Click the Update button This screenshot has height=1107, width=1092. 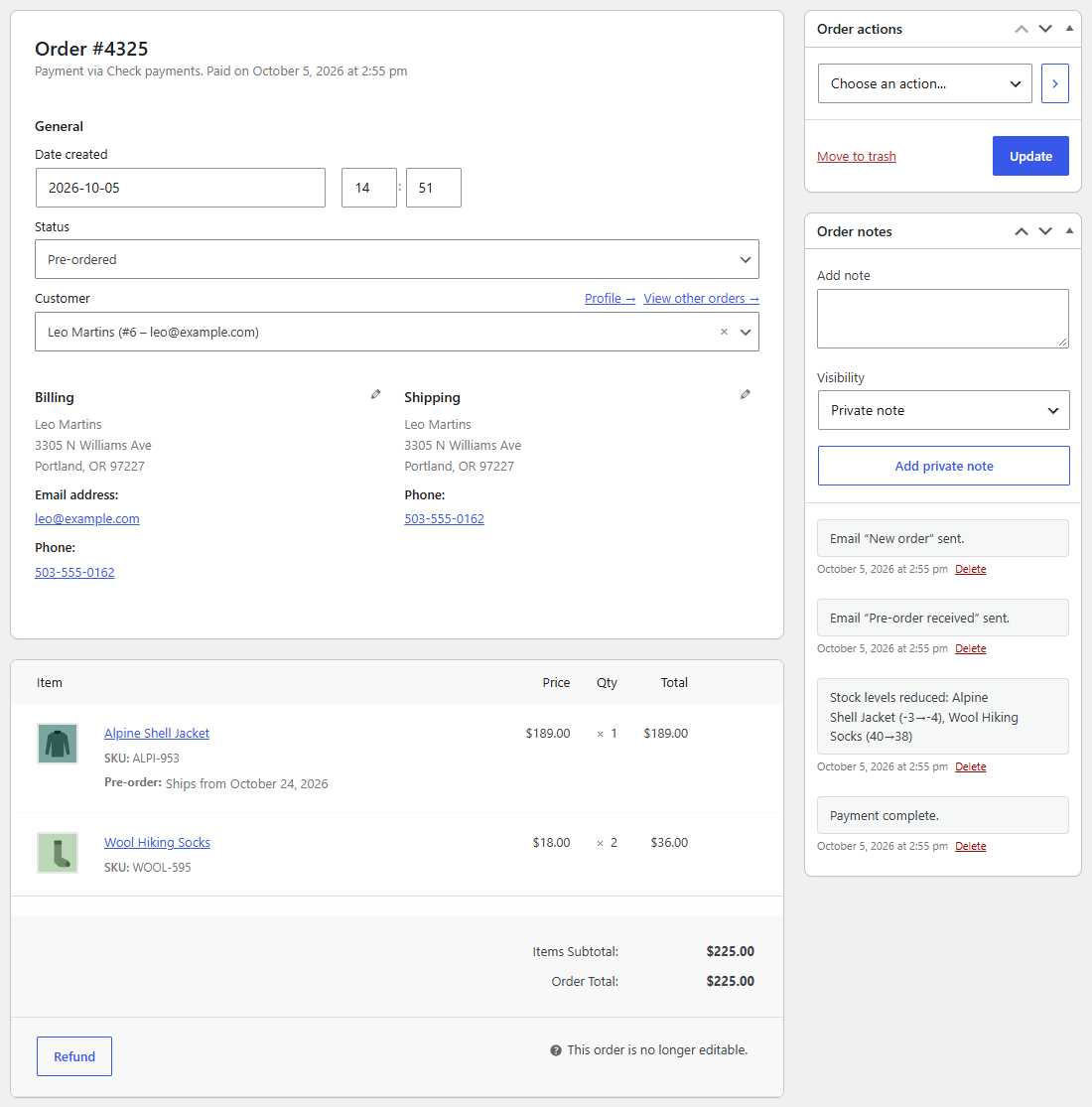1030,156
